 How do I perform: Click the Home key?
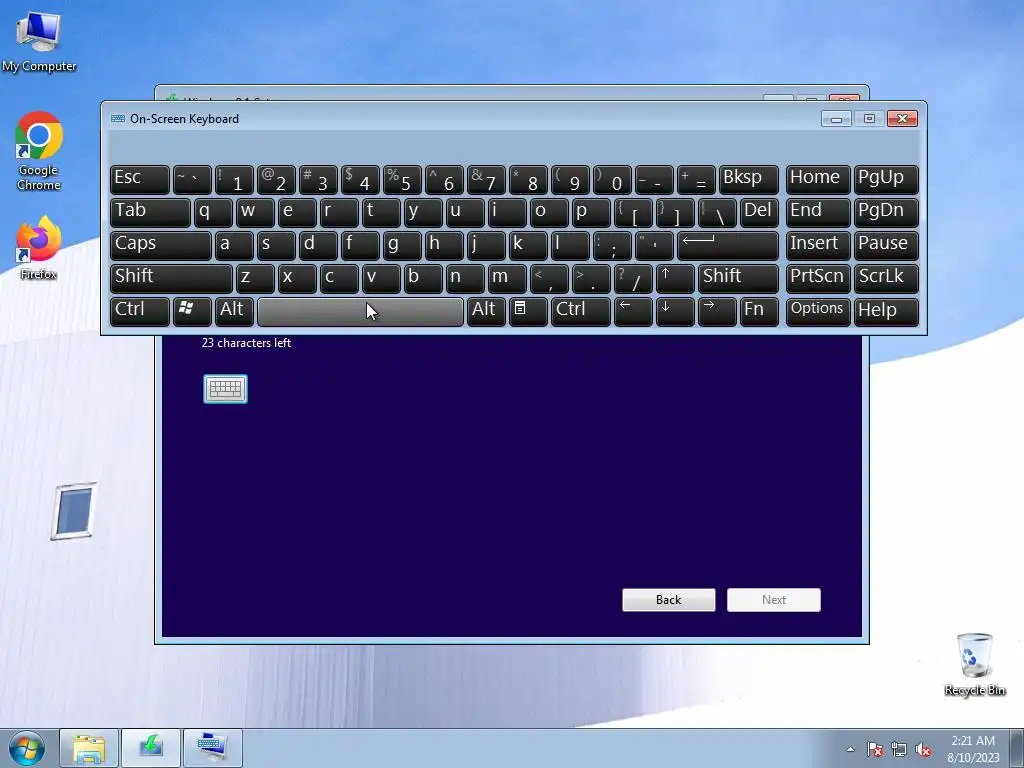point(818,180)
